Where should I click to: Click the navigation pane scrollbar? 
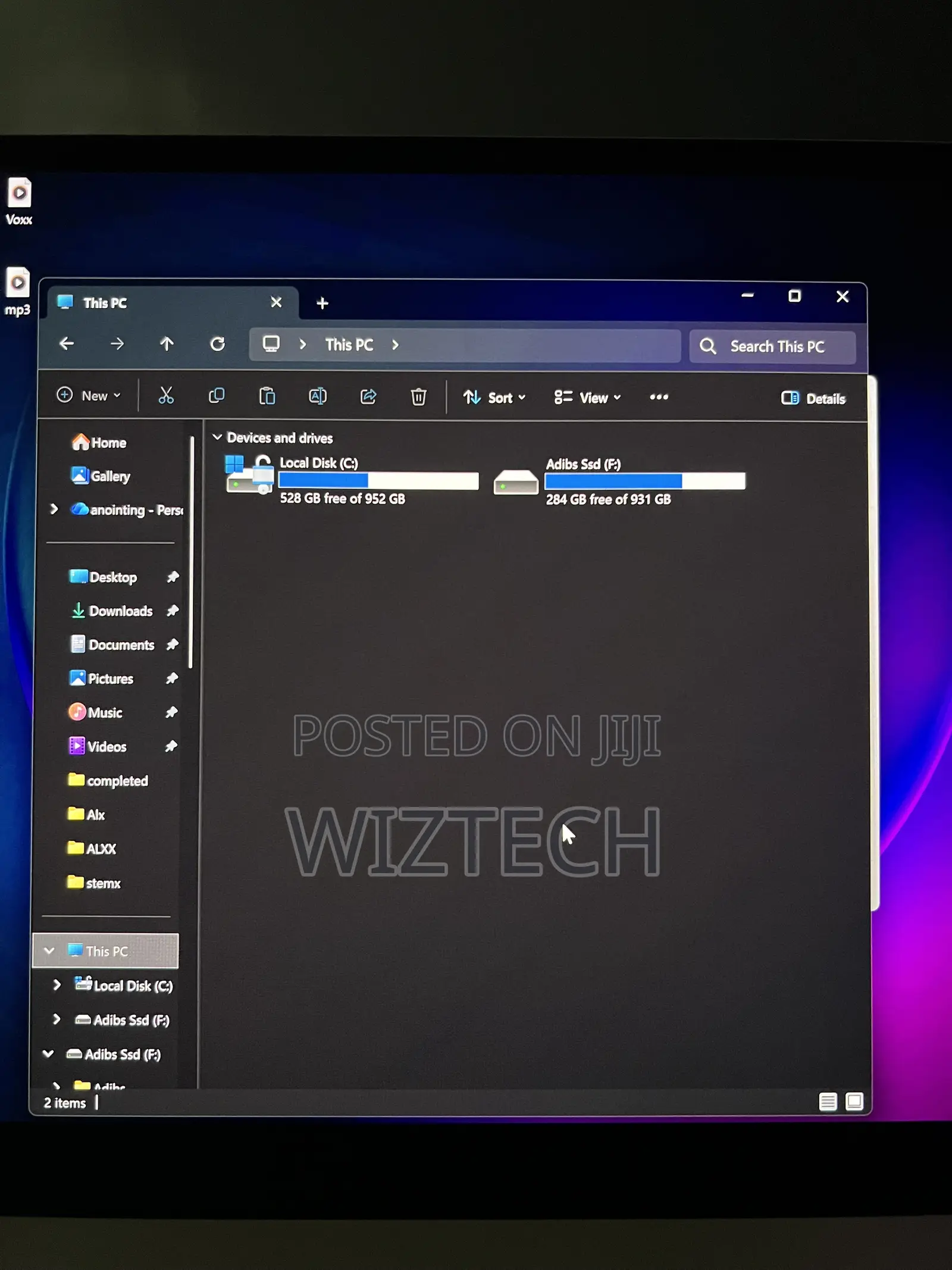point(192,552)
